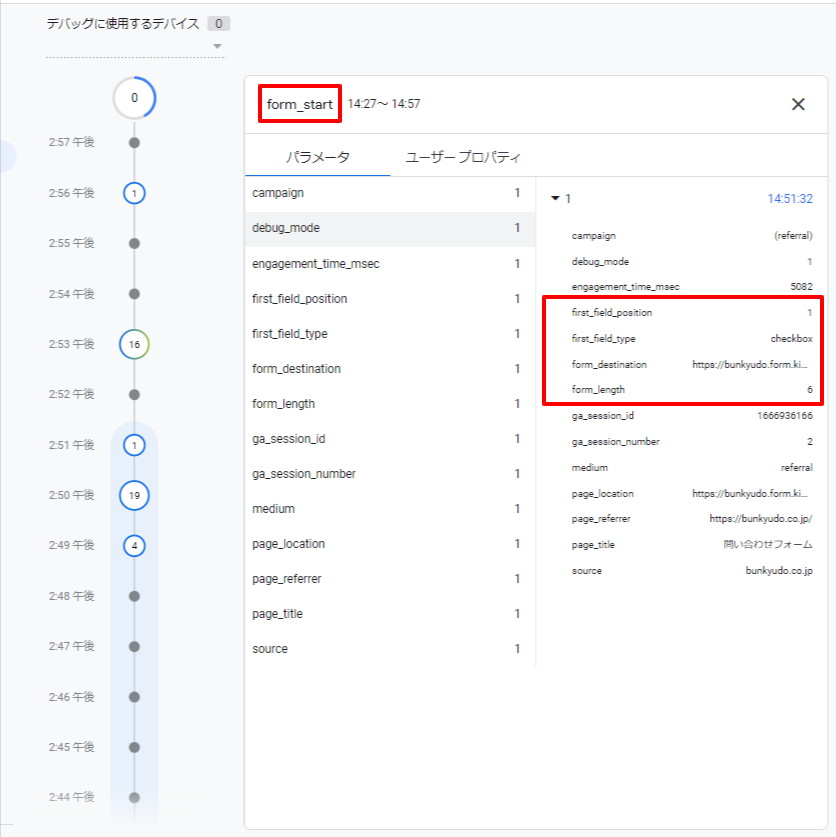Click the 2:52 午後 timeline dot
836x837 pixels.
[135, 394]
